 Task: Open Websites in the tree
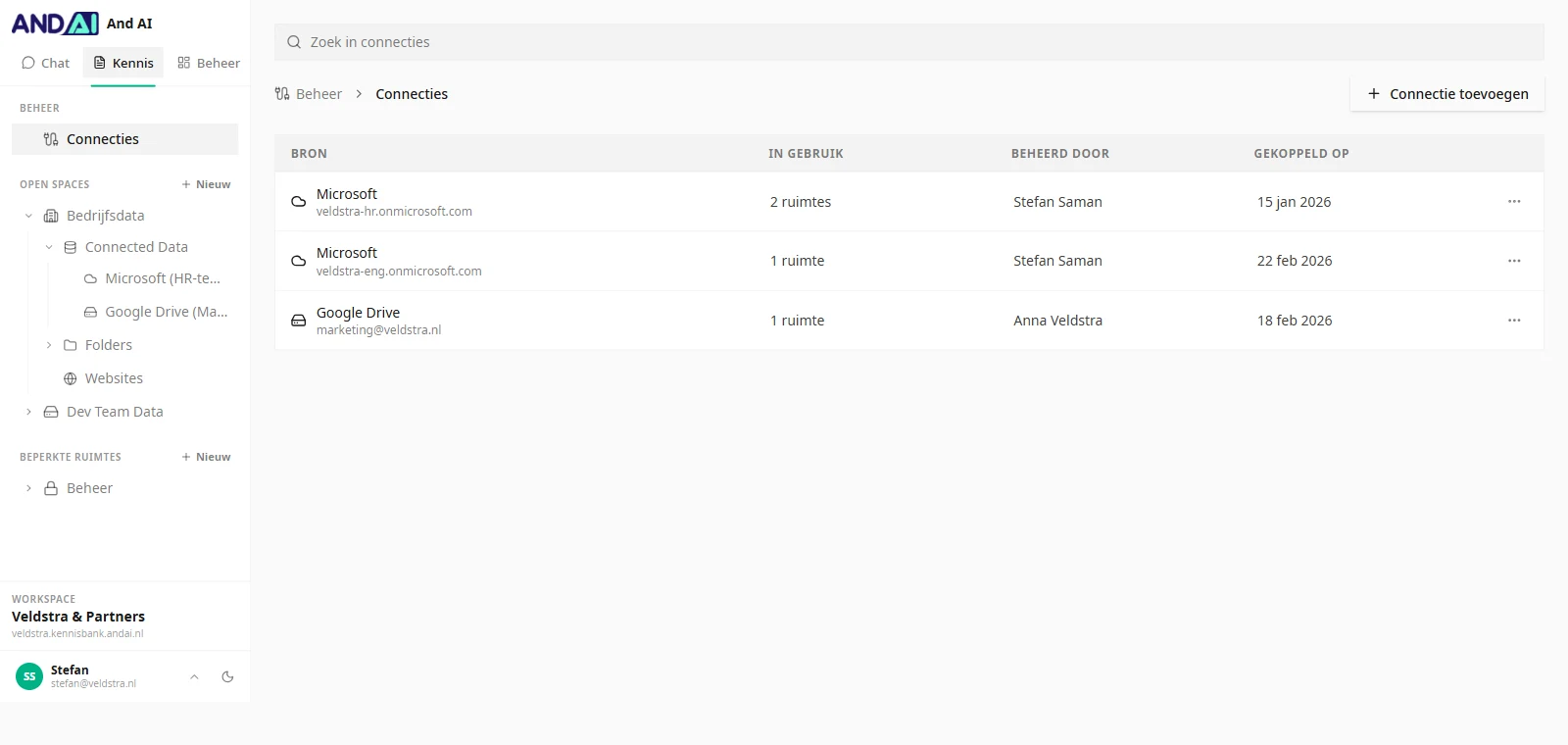click(114, 378)
